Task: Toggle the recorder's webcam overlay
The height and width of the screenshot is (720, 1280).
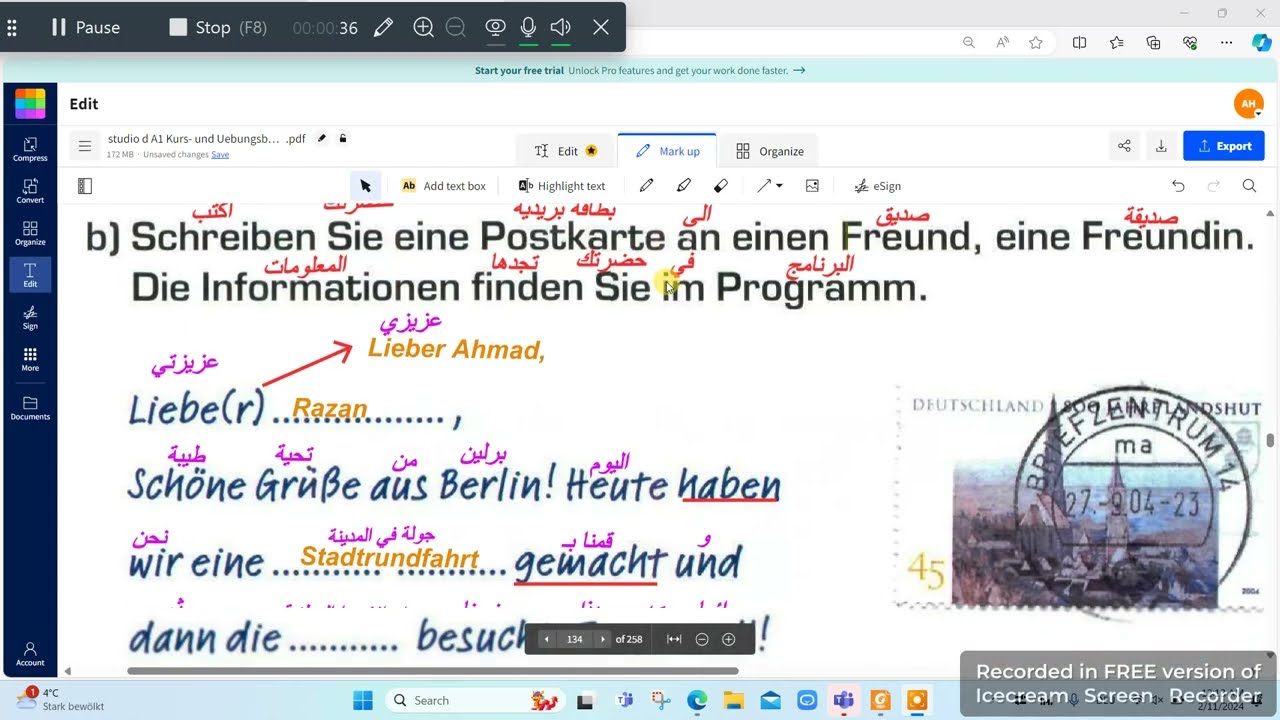Action: point(495,28)
